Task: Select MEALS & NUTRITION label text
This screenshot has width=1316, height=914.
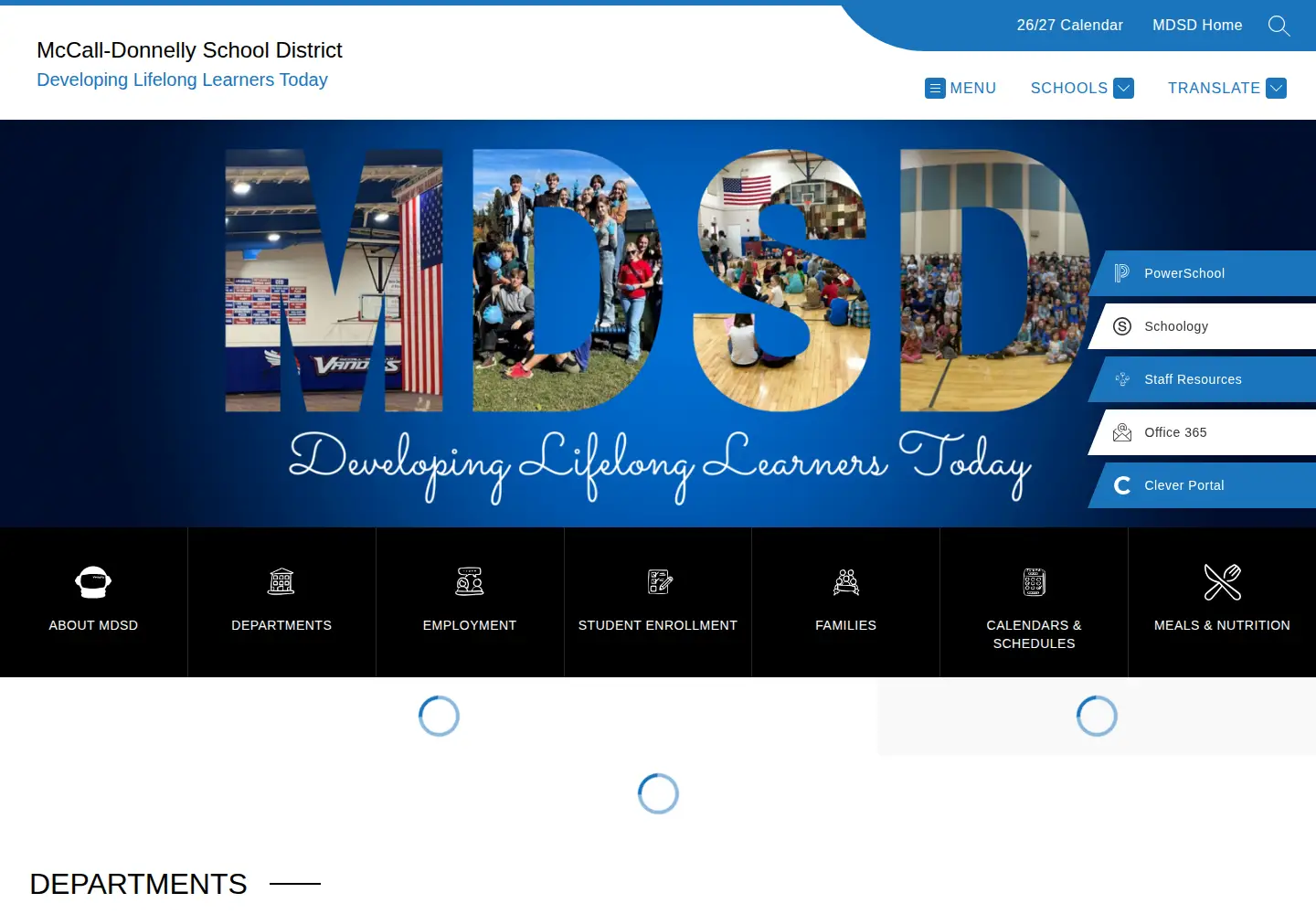Action: point(1223,625)
